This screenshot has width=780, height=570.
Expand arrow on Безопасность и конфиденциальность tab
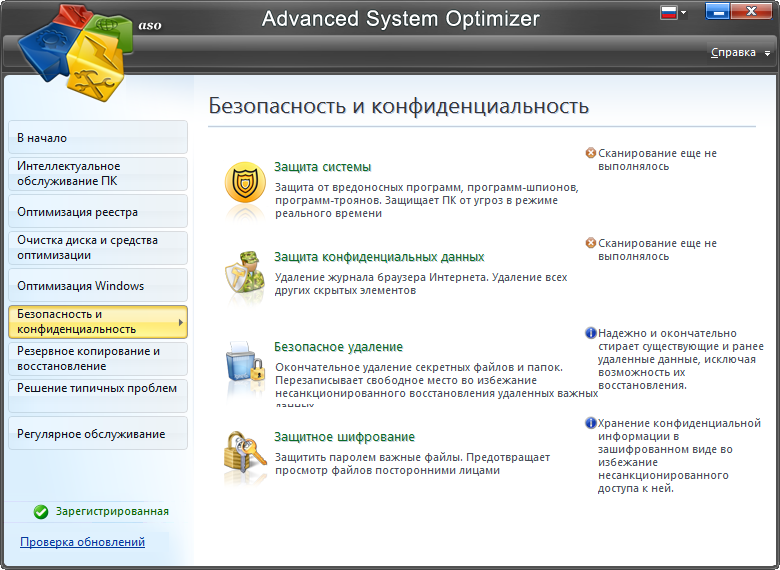pyautogui.click(x=181, y=322)
